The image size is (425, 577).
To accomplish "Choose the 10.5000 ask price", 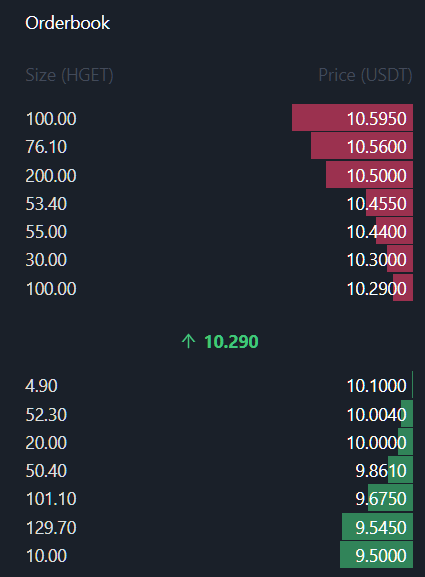I will [x=377, y=176].
